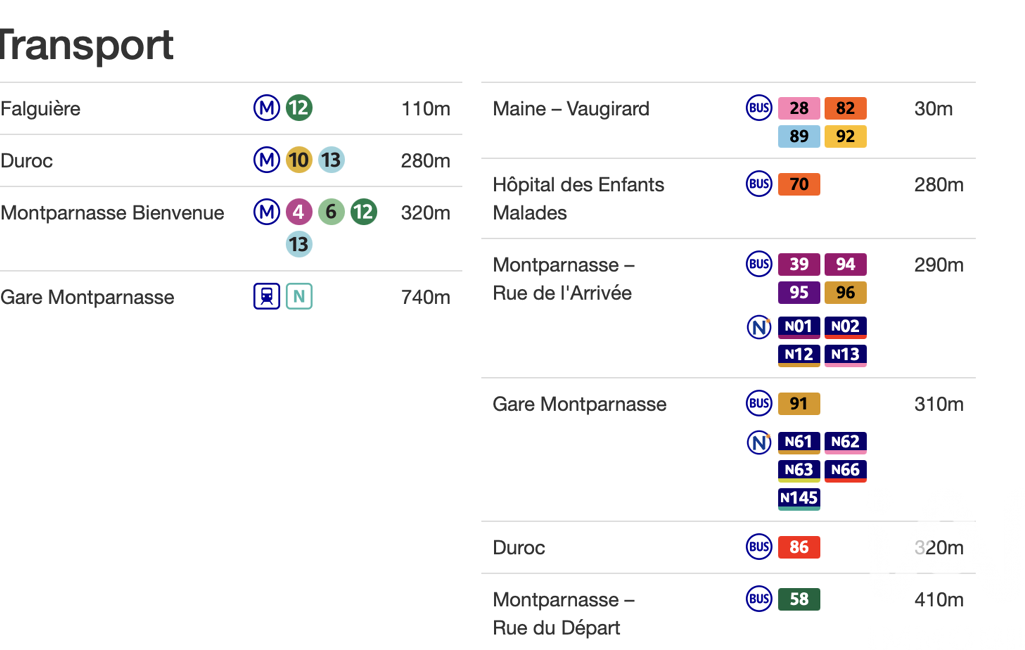
Task: Click the night bus N145 badge
Action: point(799,498)
